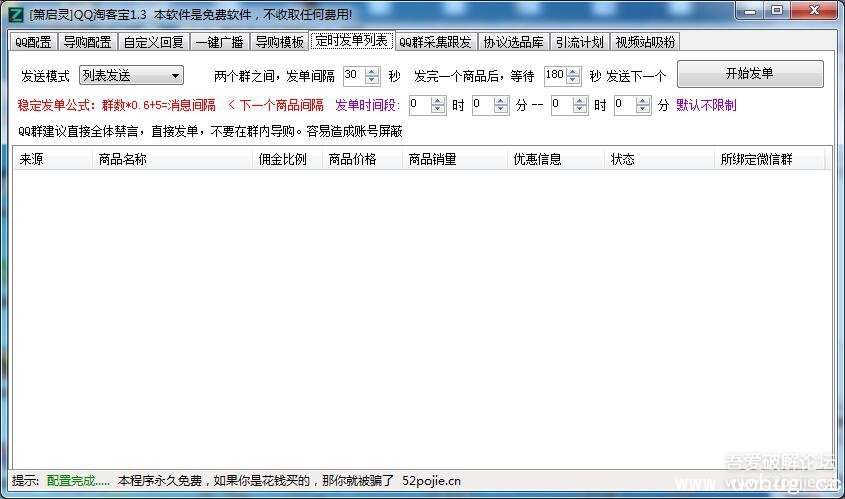The height and width of the screenshot is (499, 845).
Task: Decrease the end hour of 发单时间段
Action: 580,109
